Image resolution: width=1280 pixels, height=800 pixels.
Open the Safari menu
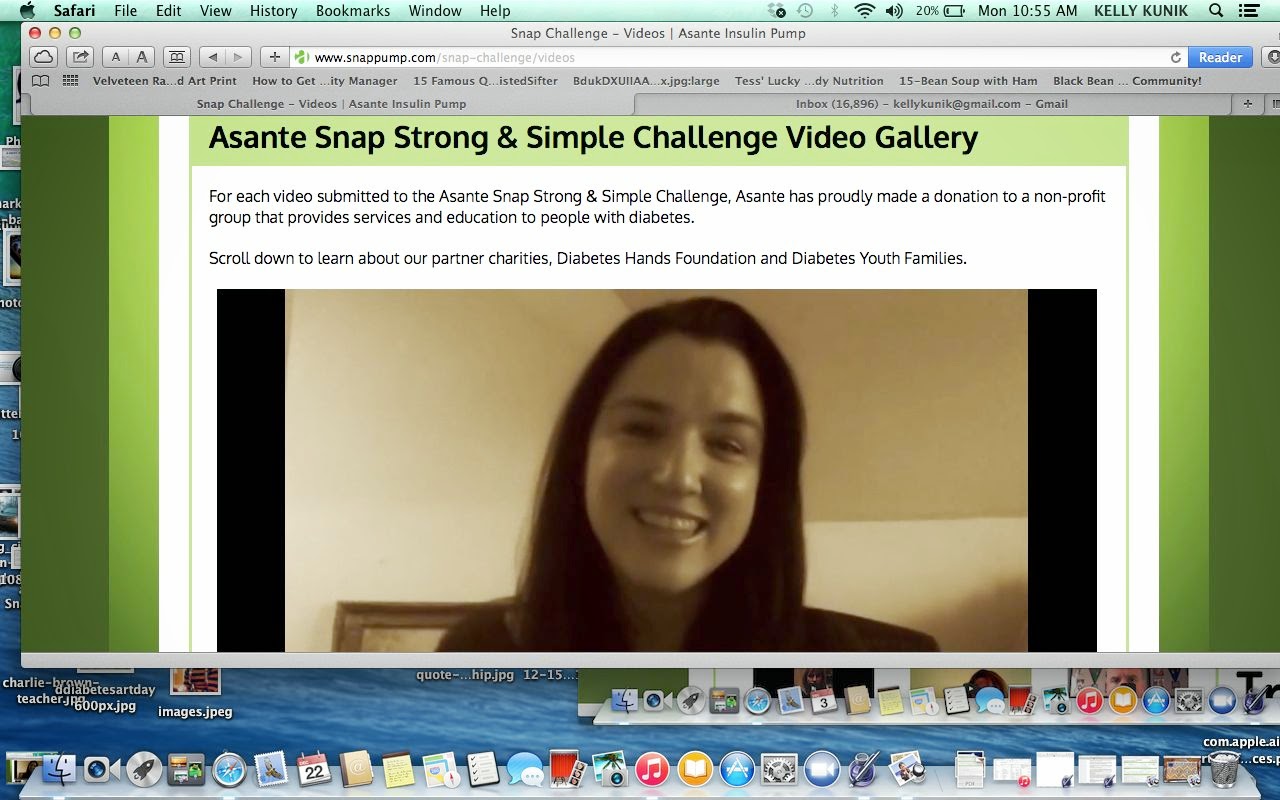pyautogui.click(x=73, y=11)
